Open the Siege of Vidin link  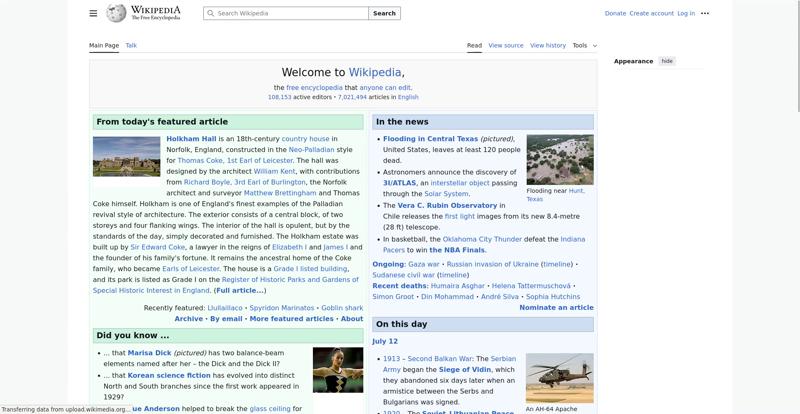464,370
